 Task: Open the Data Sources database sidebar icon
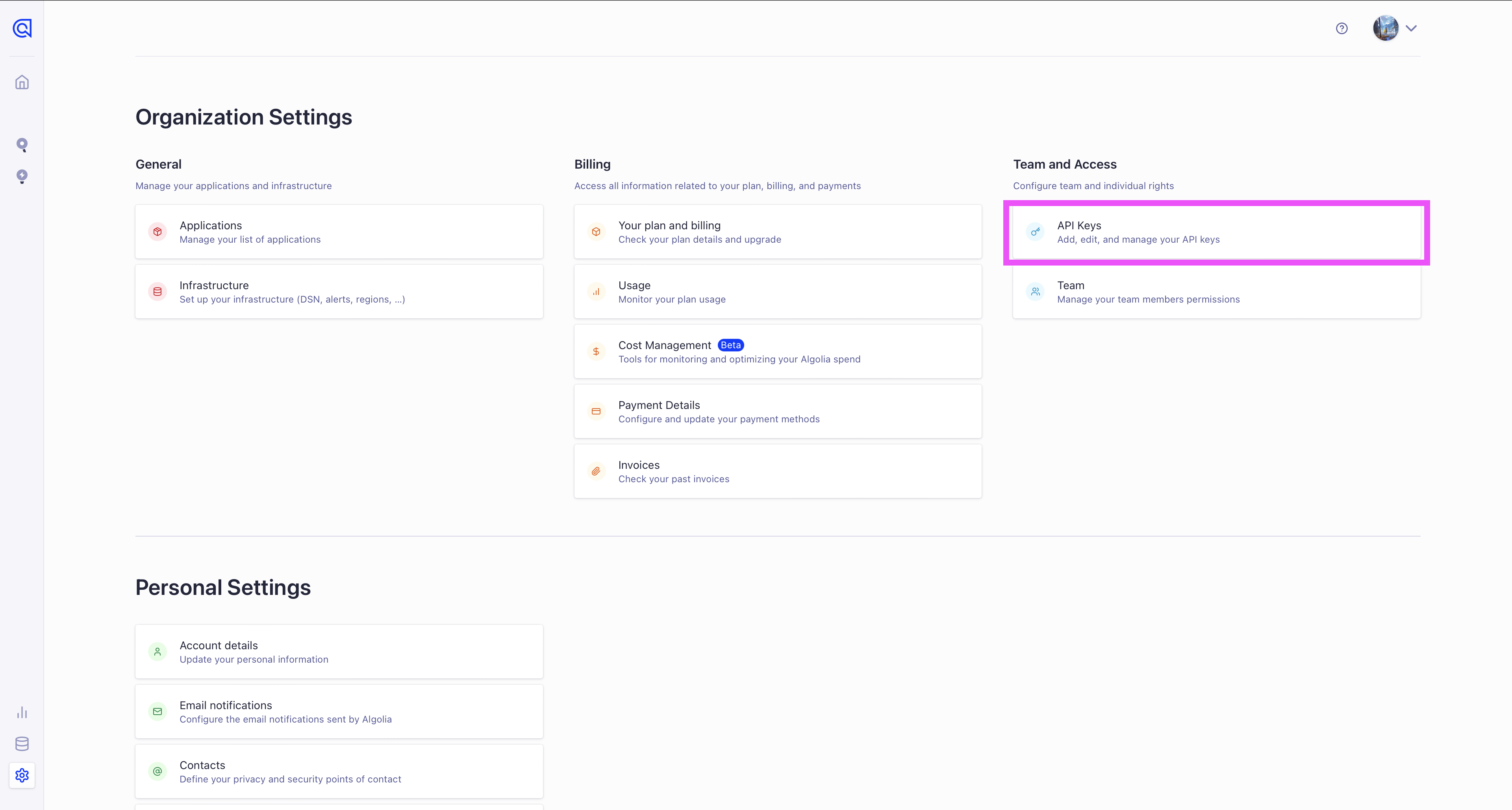[x=22, y=744]
